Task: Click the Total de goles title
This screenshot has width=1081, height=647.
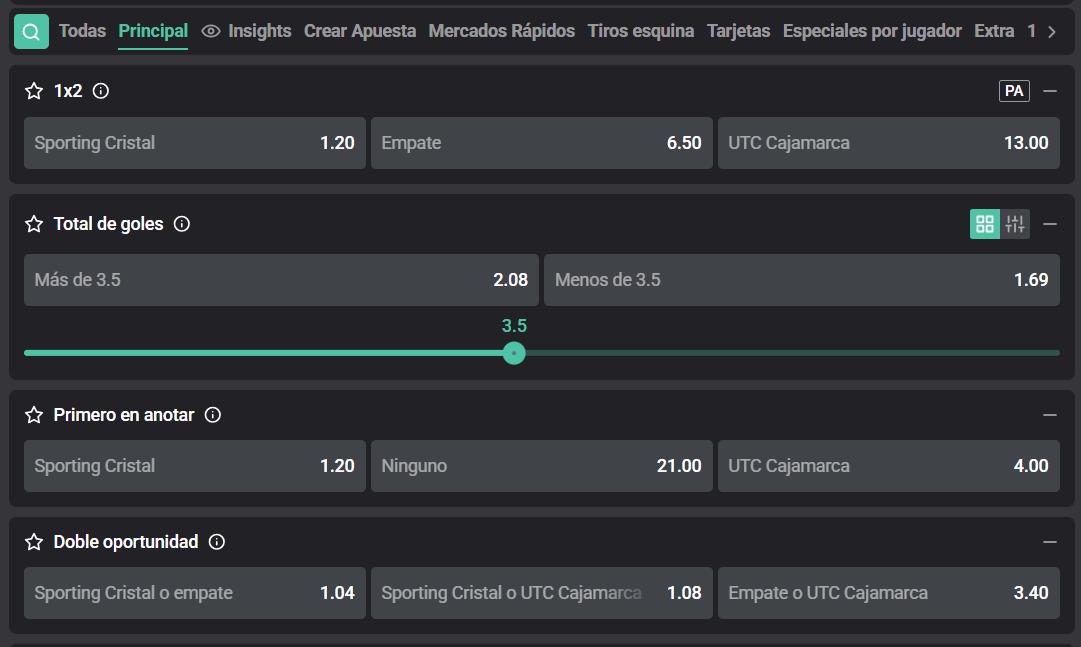Action: [x=108, y=224]
